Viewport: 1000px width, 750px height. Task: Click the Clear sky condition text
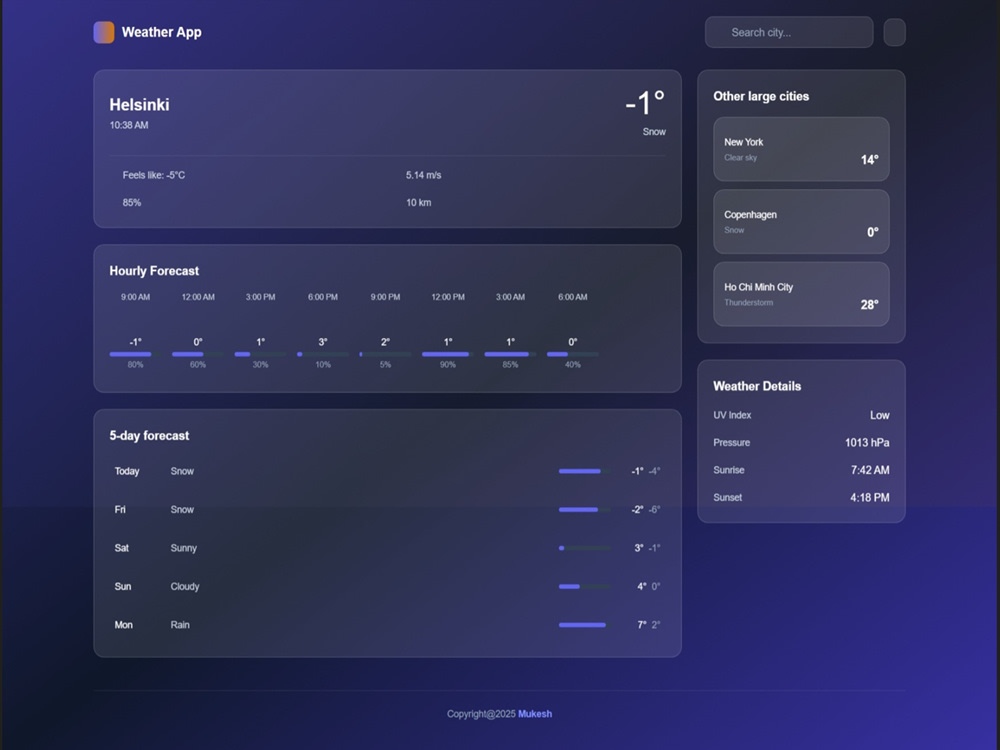pos(740,158)
